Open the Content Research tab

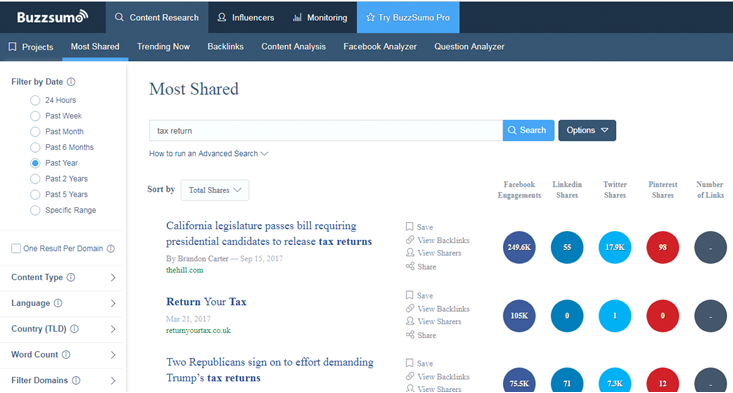(157, 17)
